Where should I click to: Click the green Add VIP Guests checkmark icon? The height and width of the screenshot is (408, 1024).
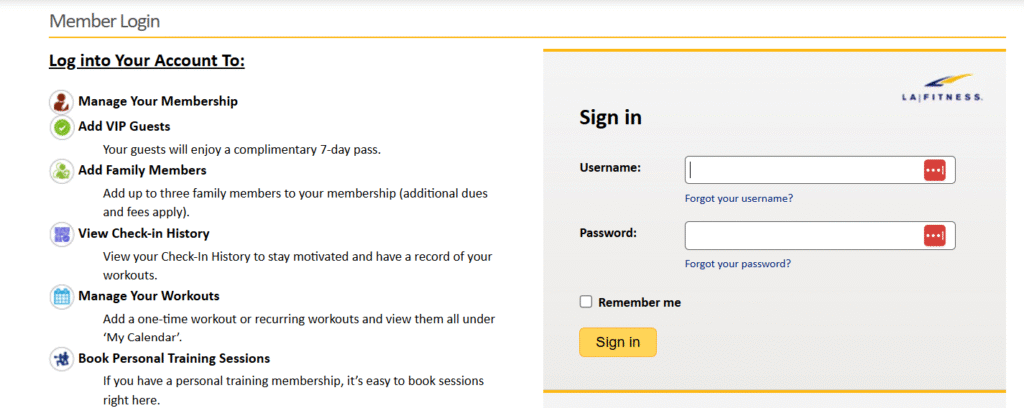[x=62, y=127]
